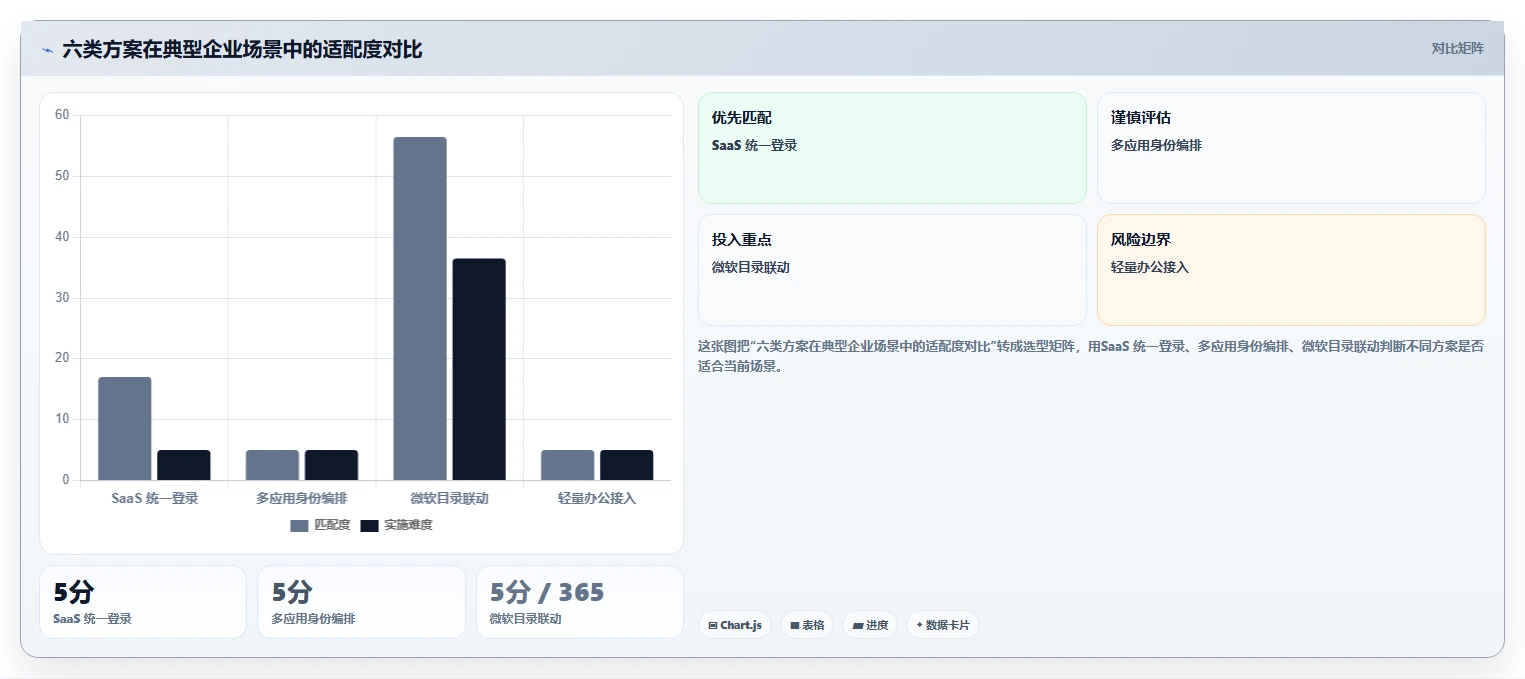Click the x-axis label SaaS 统一登录
Image resolution: width=1525 pixels, height=679 pixels.
click(155, 498)
